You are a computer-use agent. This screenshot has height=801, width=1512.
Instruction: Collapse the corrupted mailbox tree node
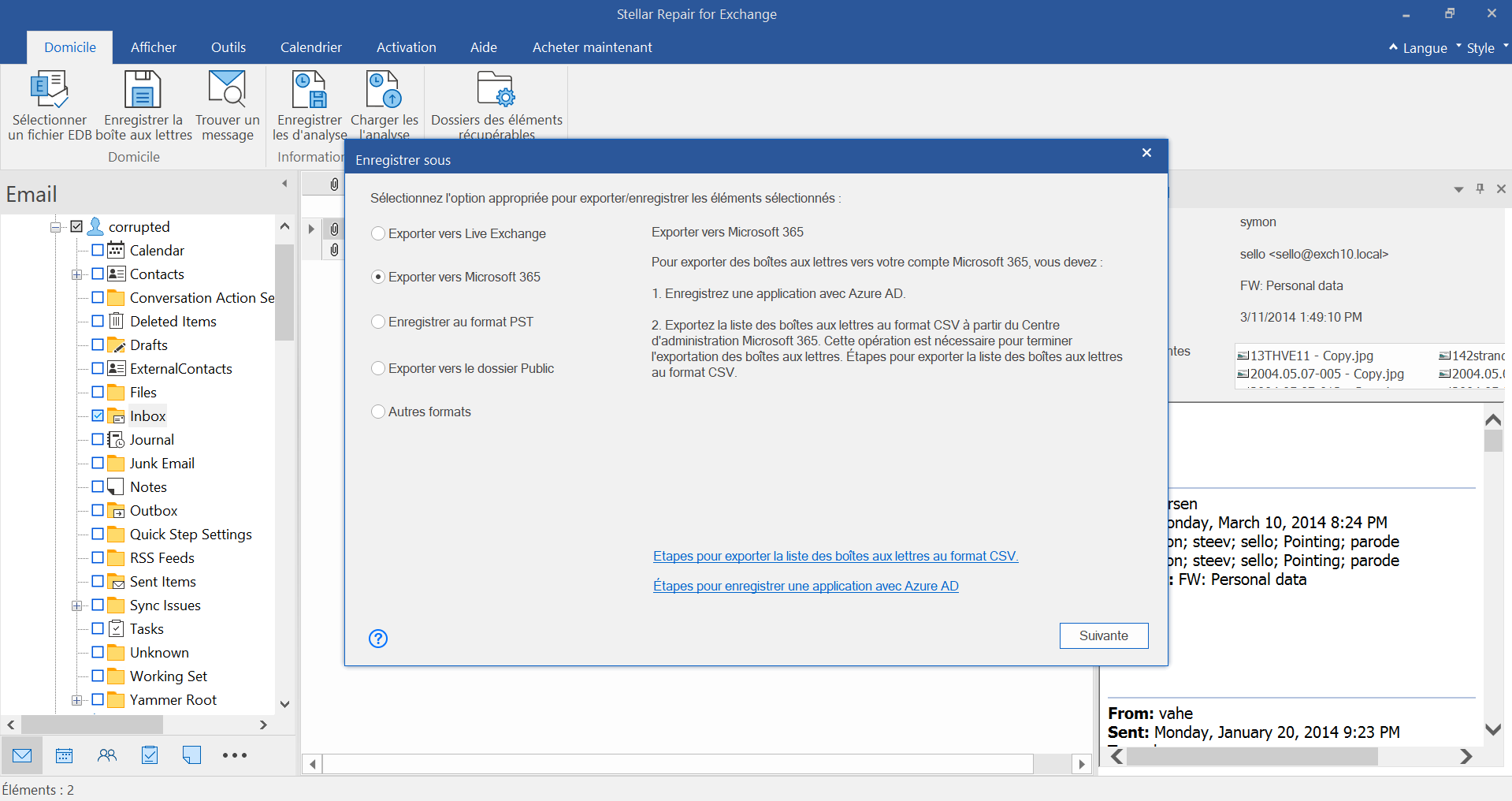click(56, 227)
